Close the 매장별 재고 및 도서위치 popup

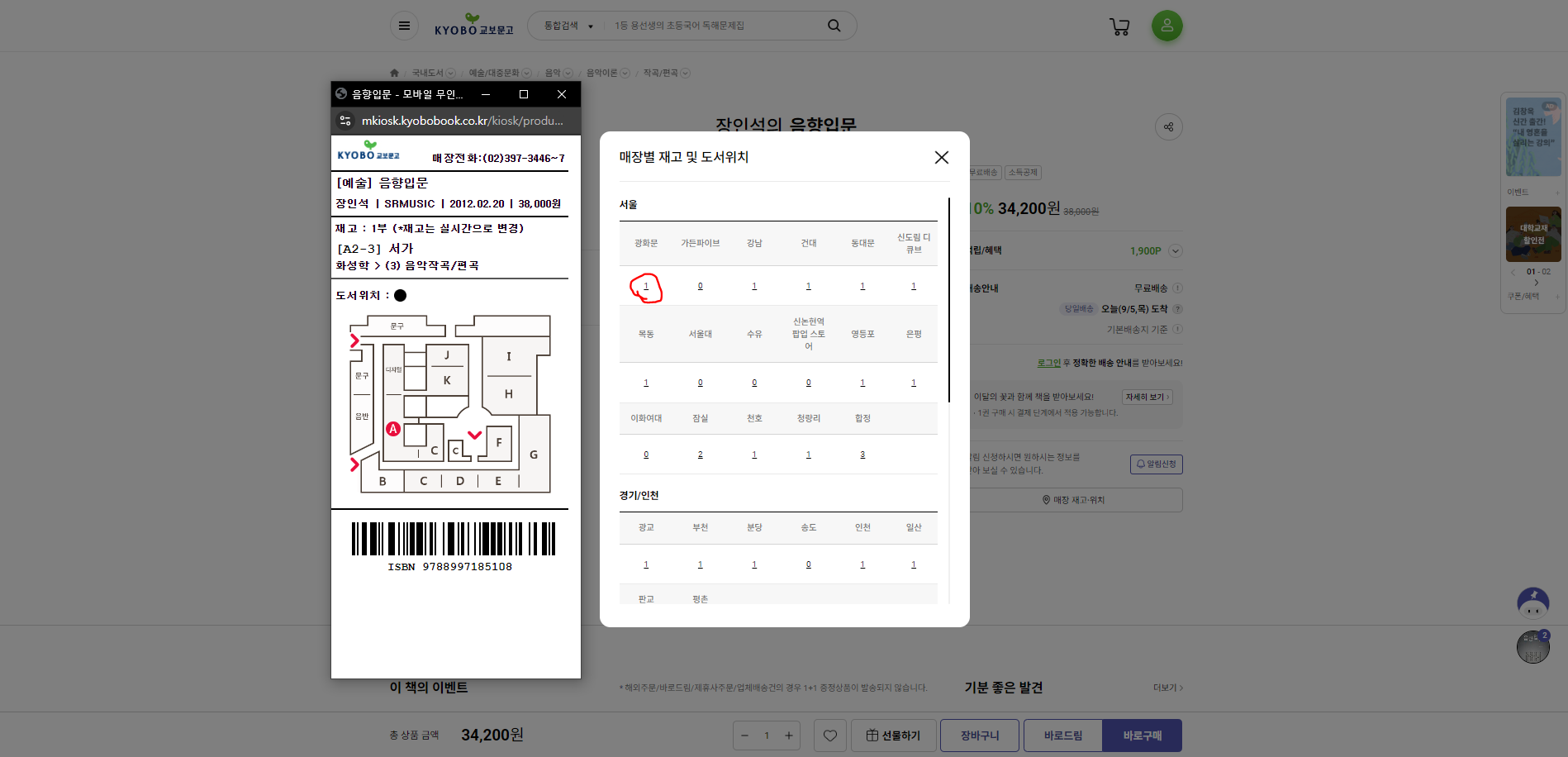tap(941, 157)
